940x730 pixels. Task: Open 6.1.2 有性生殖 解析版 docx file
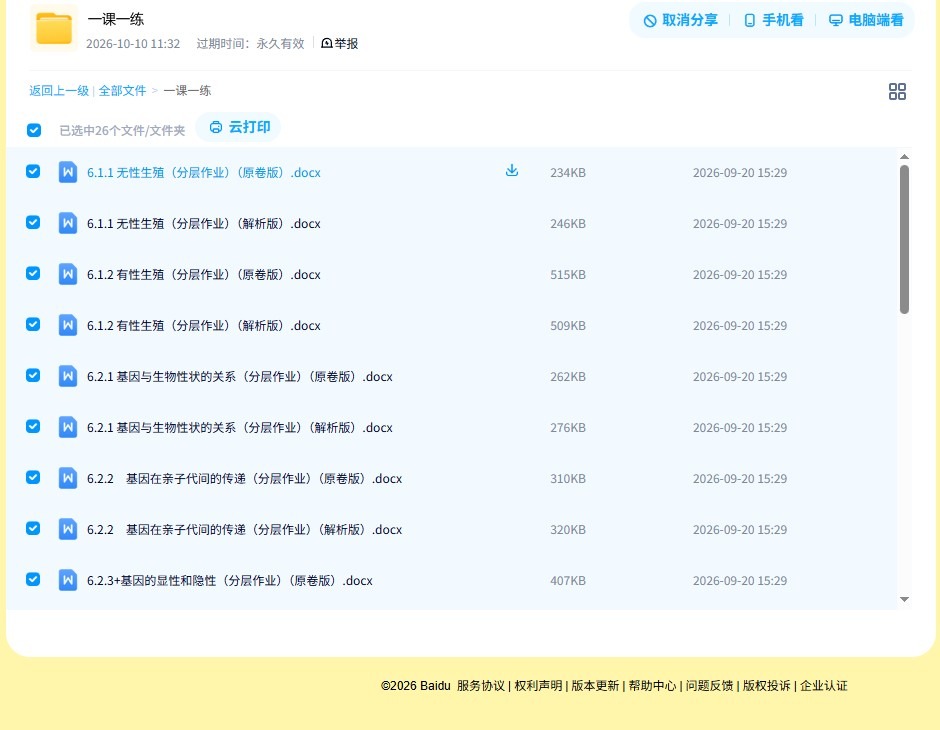coord(204,325)
